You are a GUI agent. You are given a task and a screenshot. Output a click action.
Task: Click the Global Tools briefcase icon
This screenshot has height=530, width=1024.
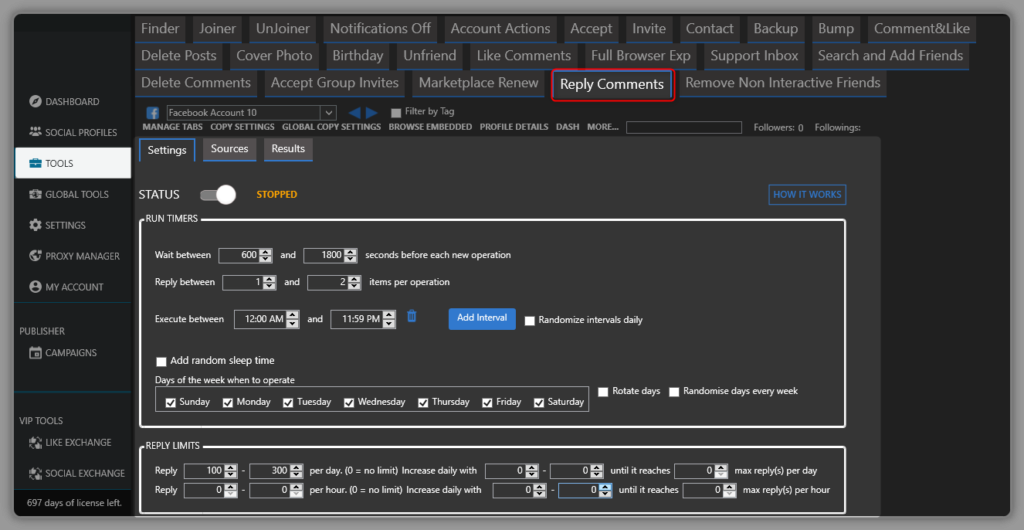click(x=36, y=195)
